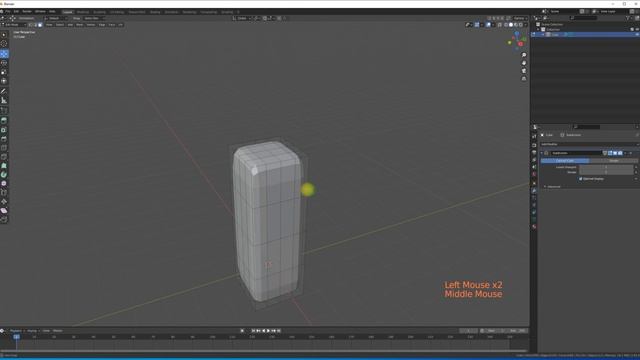The width and height of the screenshot is (640, 360).
Task: Remove the Subdivision modifier
Action: click(x=631, y=153)
